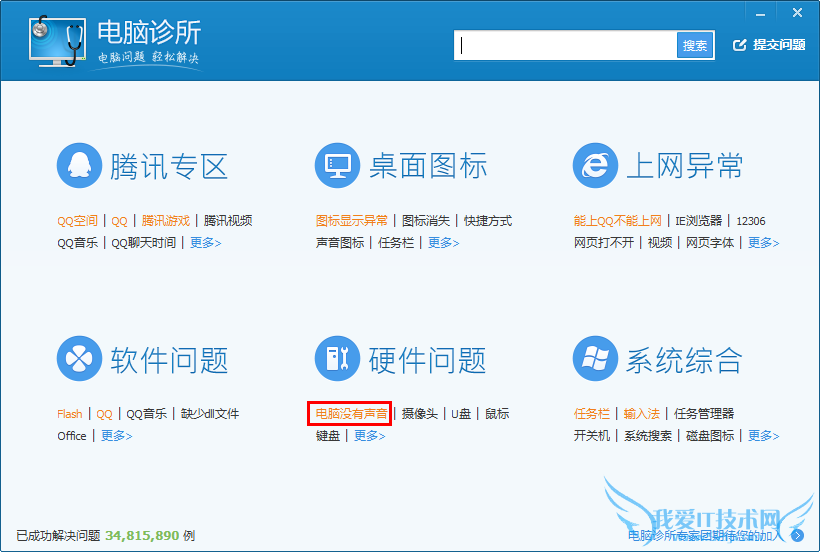Select the 视频 link

(660, 243)
